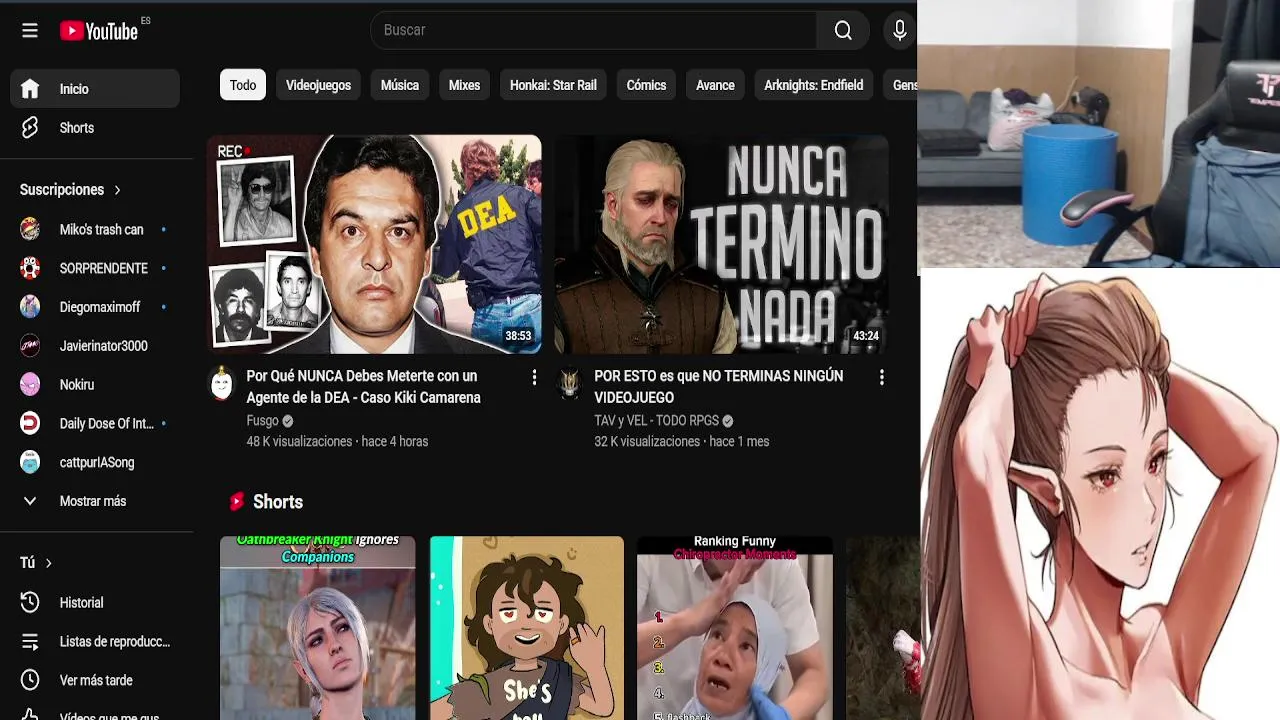Open the Oathbreaker Knight short

point(317,628)
